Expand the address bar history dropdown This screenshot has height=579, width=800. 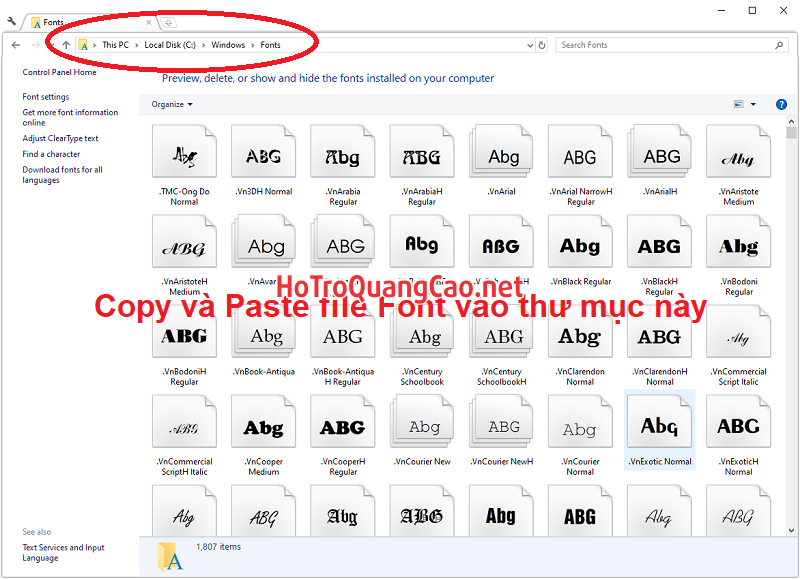(529, 45)
